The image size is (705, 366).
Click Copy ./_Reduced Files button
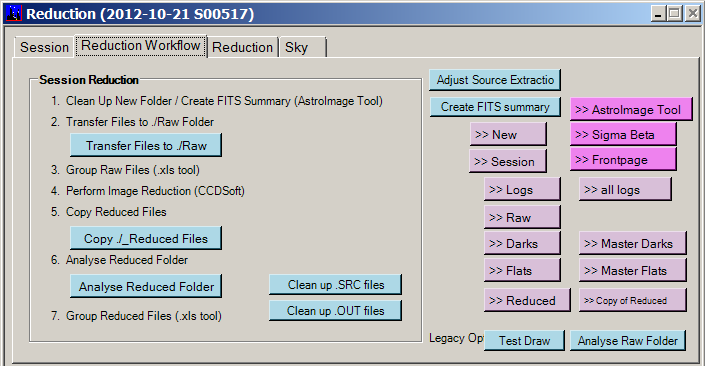pyautogui.click(x=146, y=238)
